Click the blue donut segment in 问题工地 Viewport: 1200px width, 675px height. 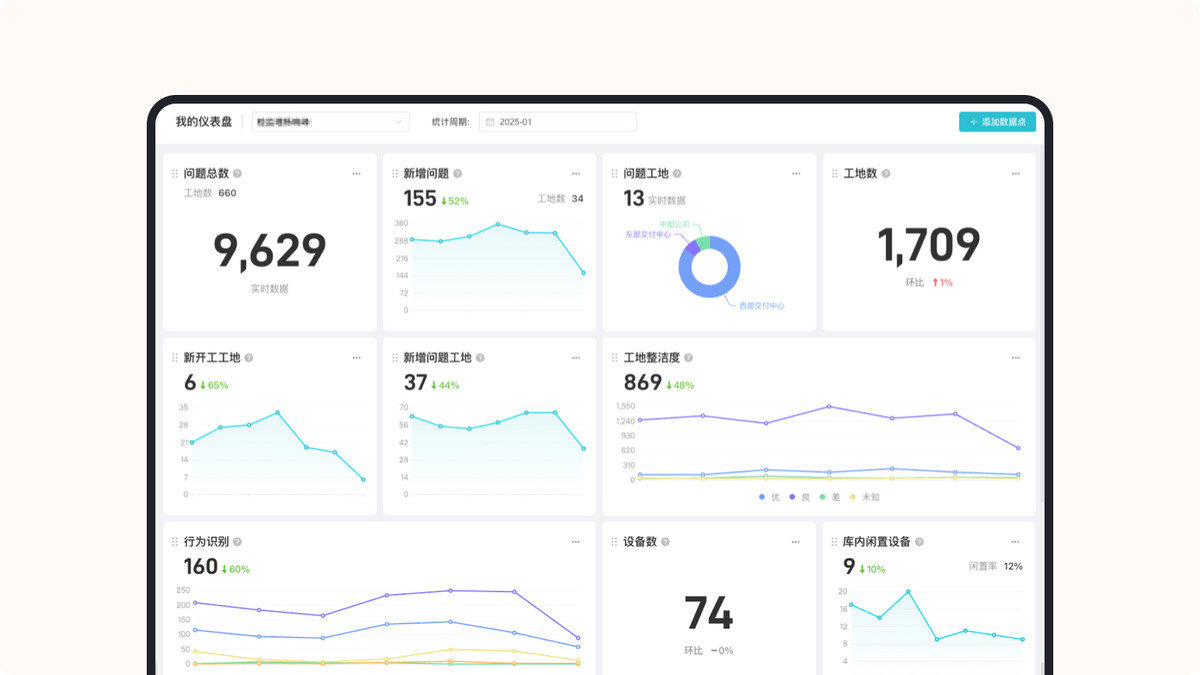tap(710, 291)
